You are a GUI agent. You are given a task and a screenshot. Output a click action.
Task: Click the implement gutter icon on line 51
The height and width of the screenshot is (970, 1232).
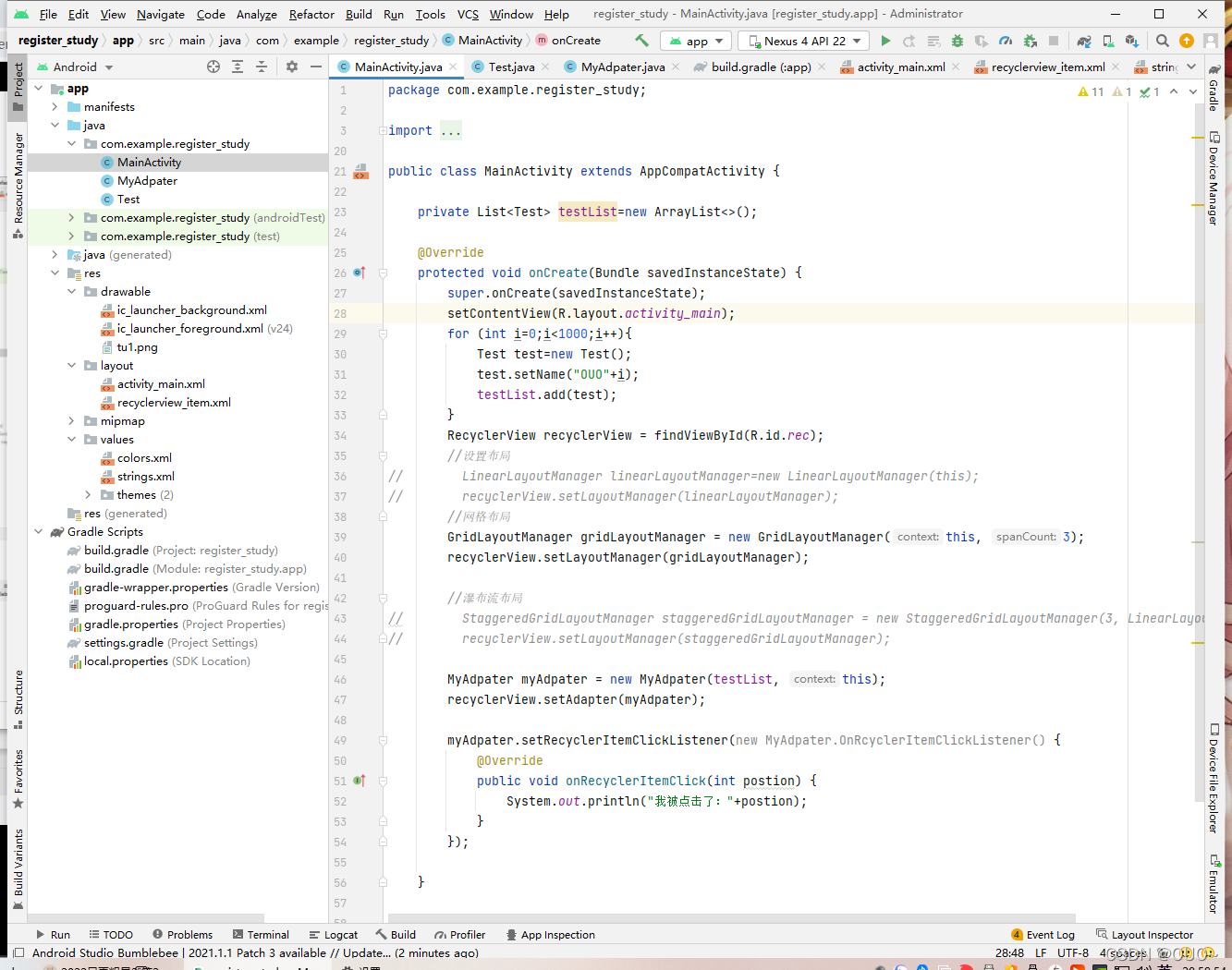click(360, 781)
